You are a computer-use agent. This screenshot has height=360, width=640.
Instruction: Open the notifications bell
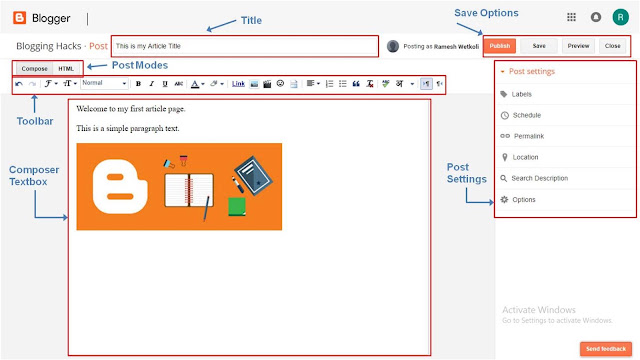596,17
